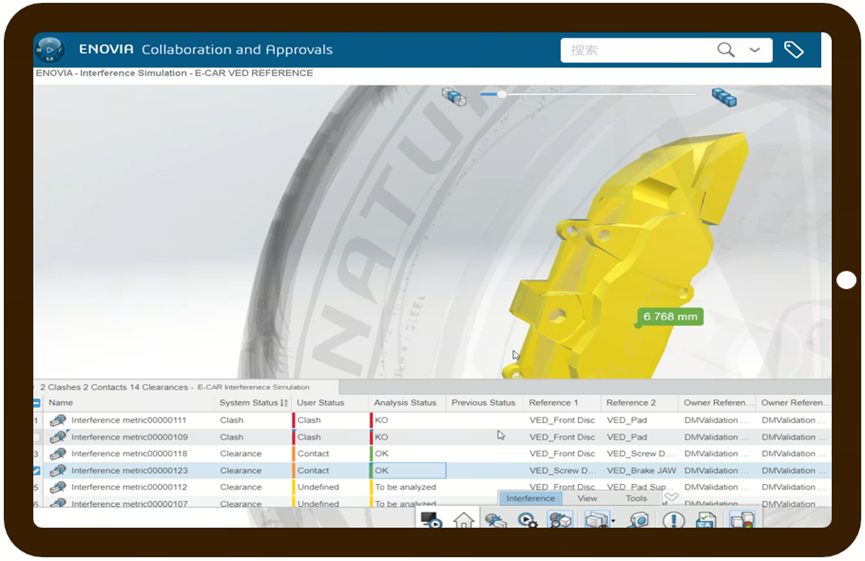
Task: Toggle the select-all checkbox in table header
Action: click(36, 403)
